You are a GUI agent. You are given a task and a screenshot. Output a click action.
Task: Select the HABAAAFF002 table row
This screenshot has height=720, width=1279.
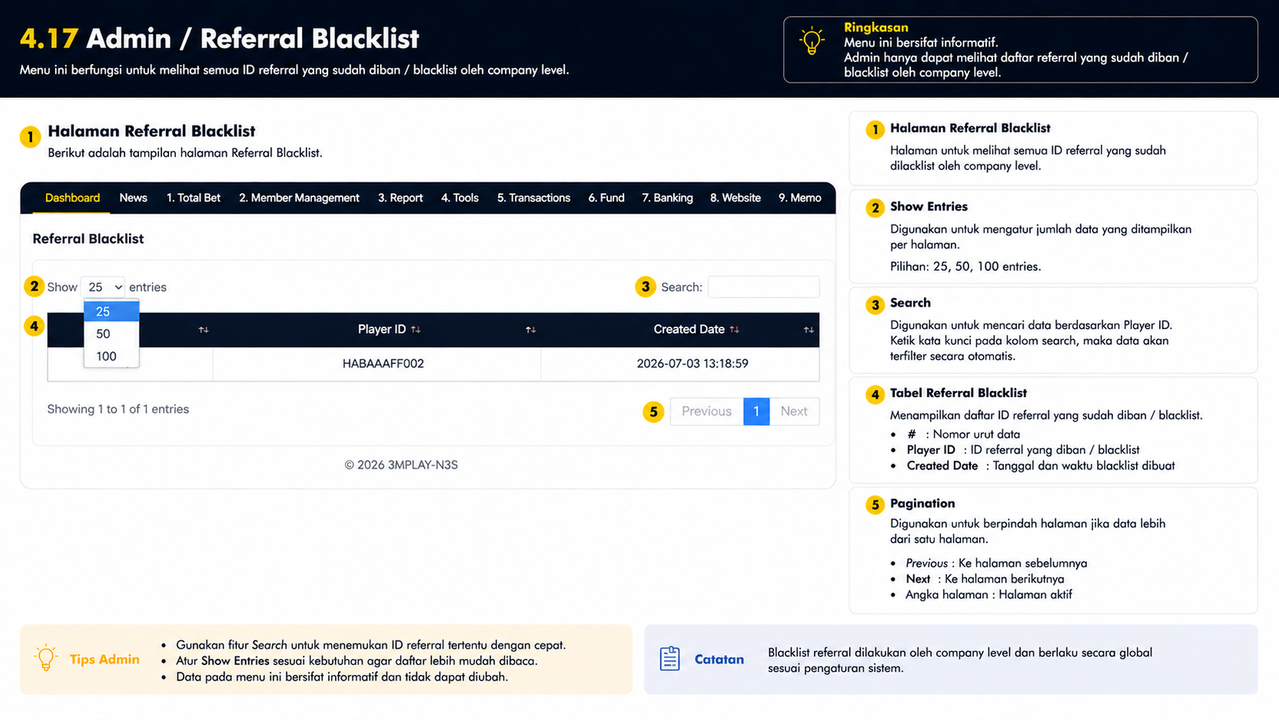tap(433, 364)
